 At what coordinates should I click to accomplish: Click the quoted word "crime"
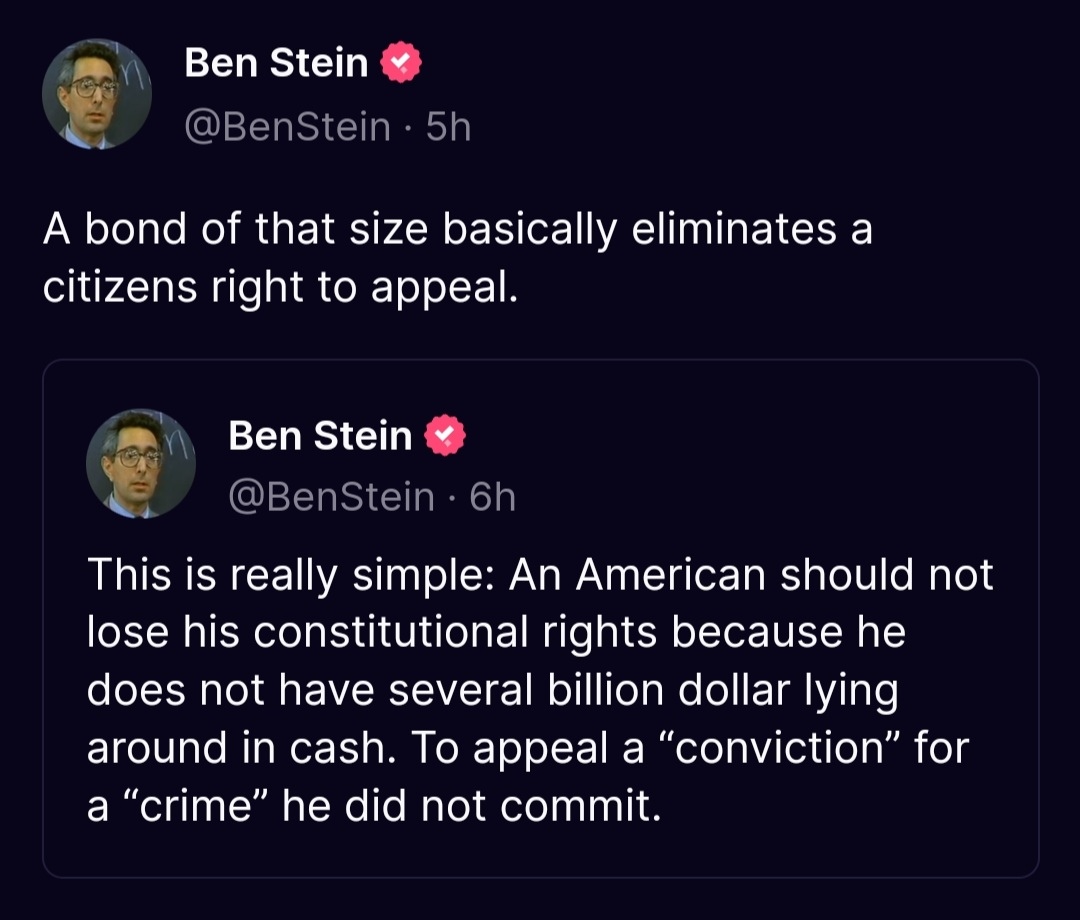coord(196,806)
